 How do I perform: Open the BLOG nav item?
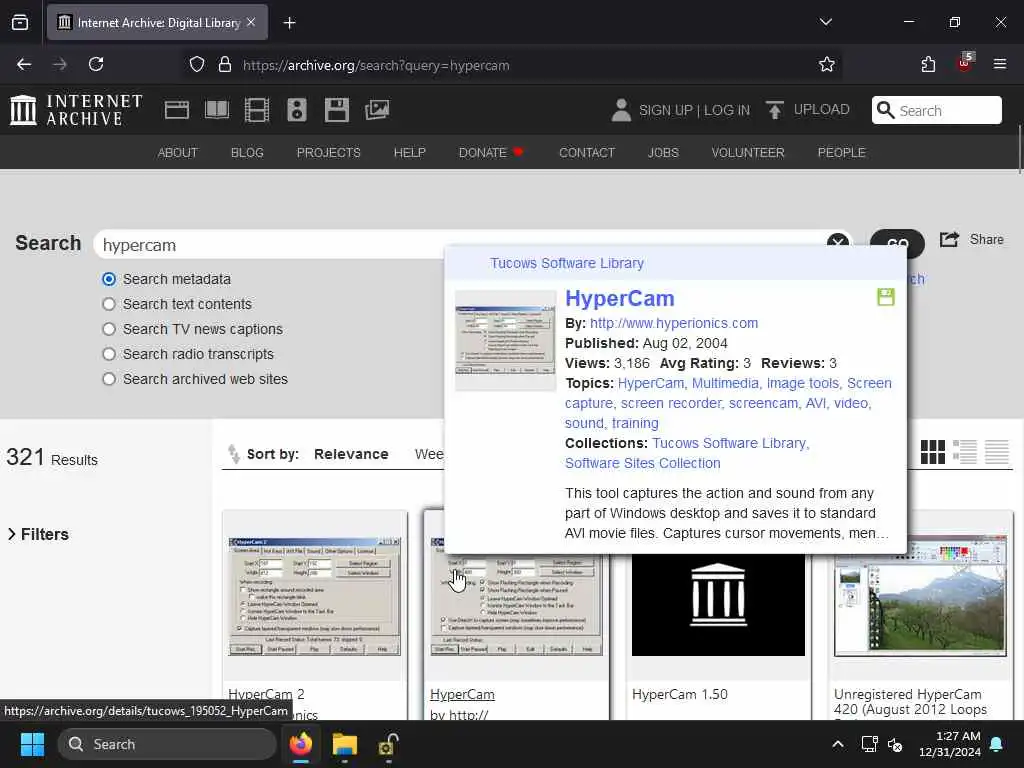click(x=247, y=153)
